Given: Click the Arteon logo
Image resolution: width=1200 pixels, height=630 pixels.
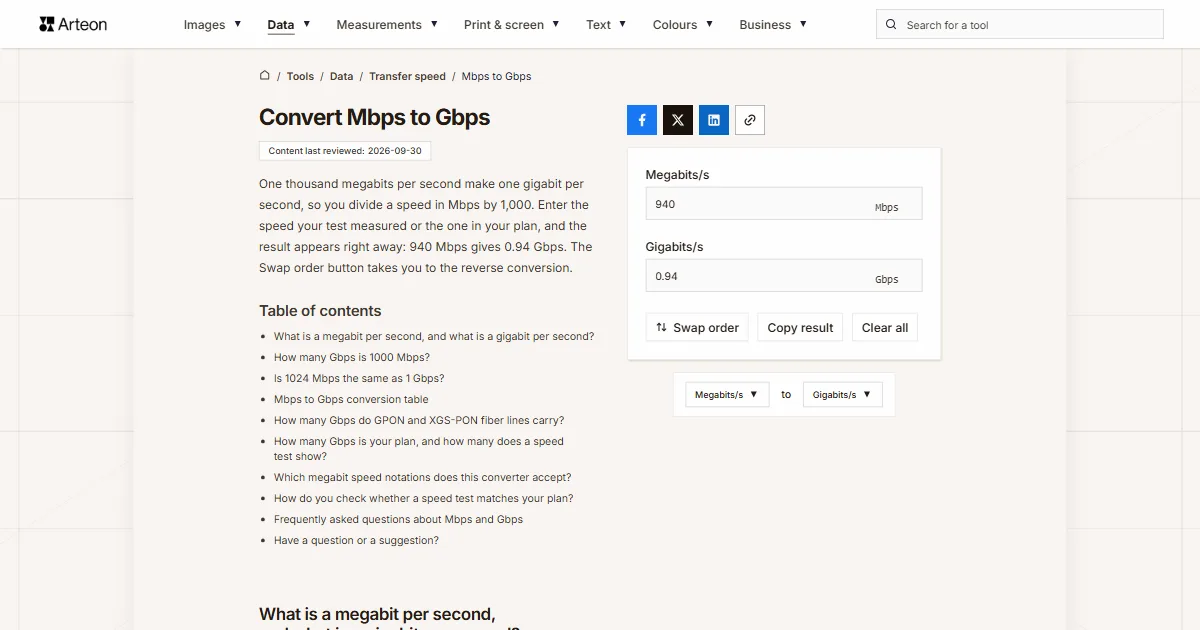Looking at the screenshot, I should pyautogui.click(x=73, y=24).
